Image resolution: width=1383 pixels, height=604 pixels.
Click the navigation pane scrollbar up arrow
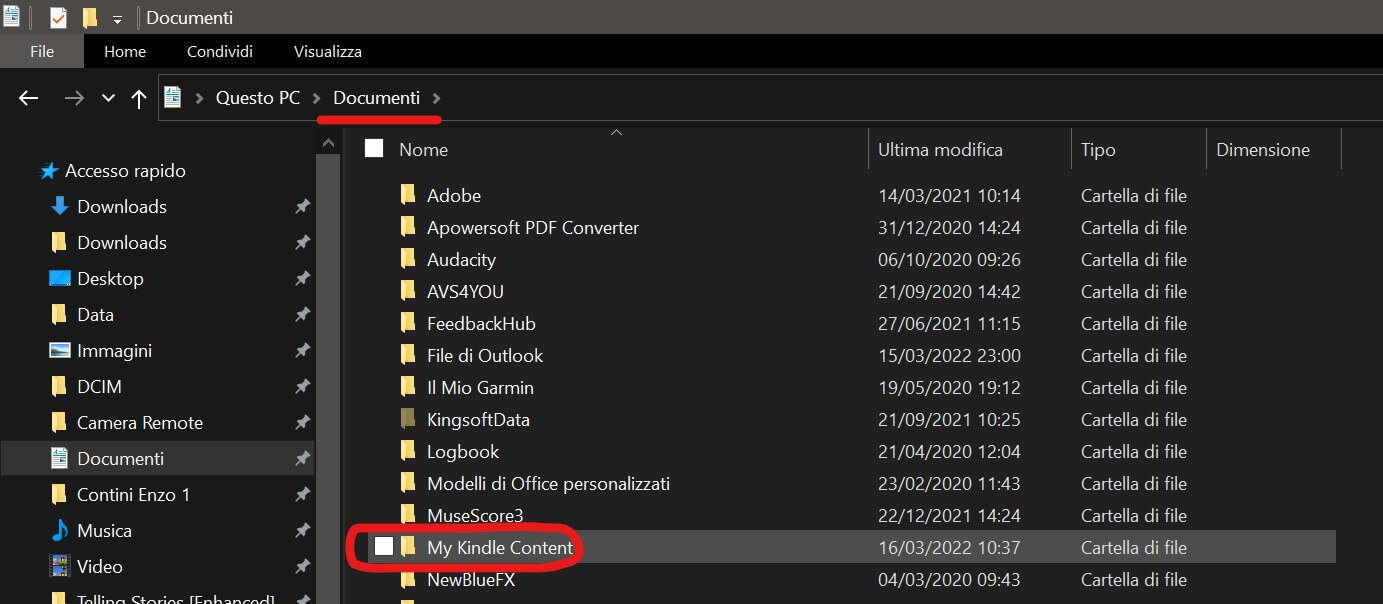tap(329, 143)
